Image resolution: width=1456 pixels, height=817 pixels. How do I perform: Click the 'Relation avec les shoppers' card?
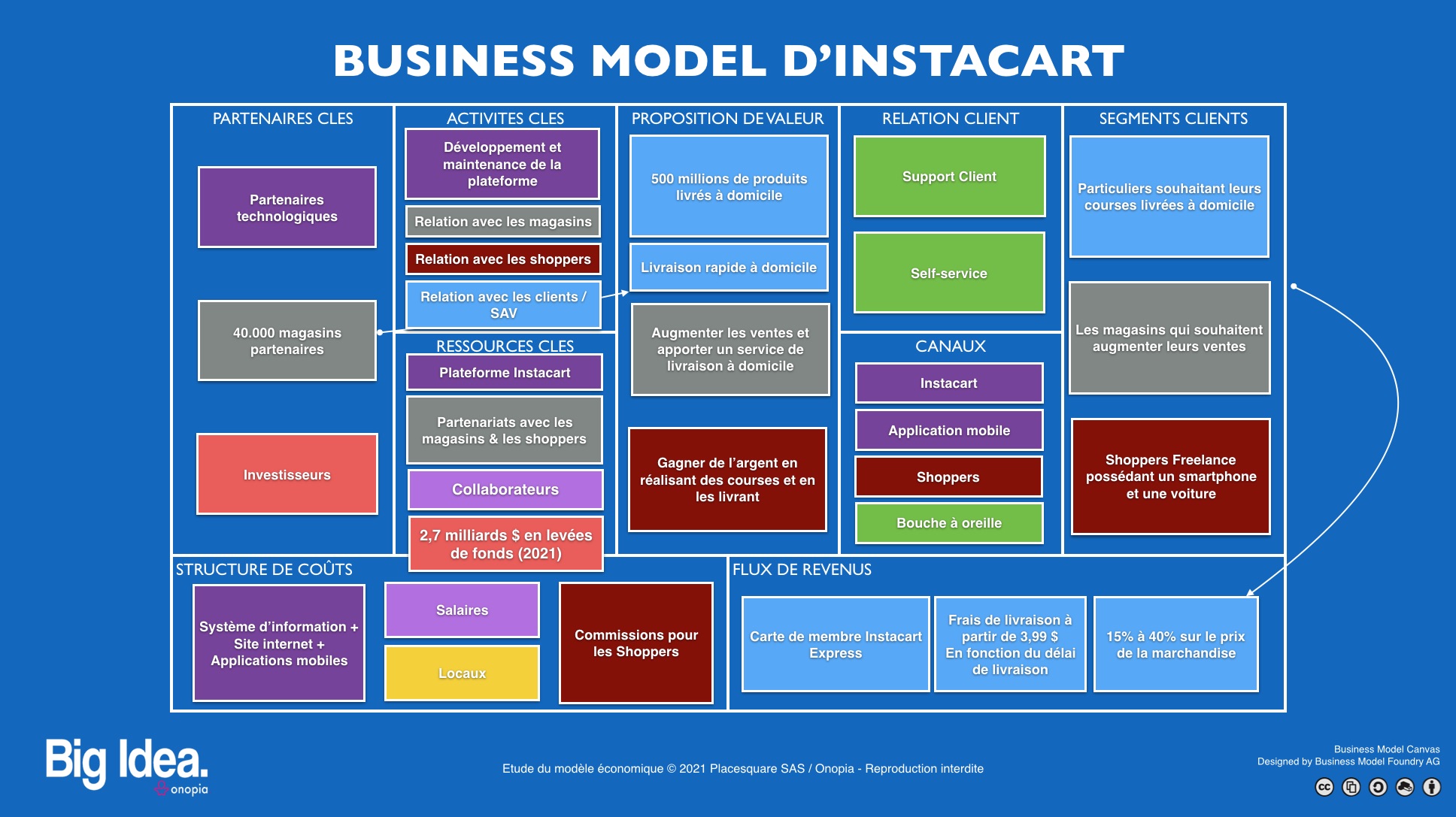pyautogui.click(x=502, y=259)
